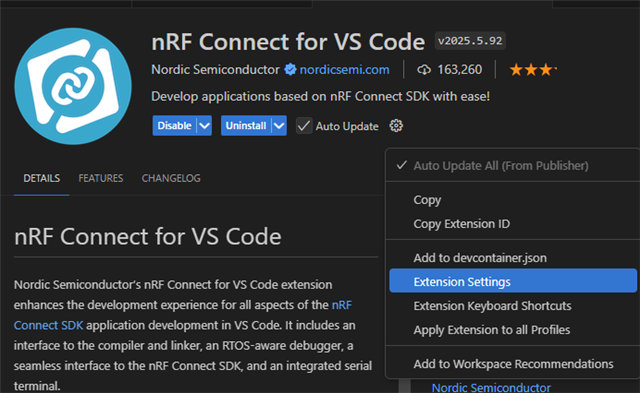Expand the Uninstall dropdown arrow

click(279, 126)
